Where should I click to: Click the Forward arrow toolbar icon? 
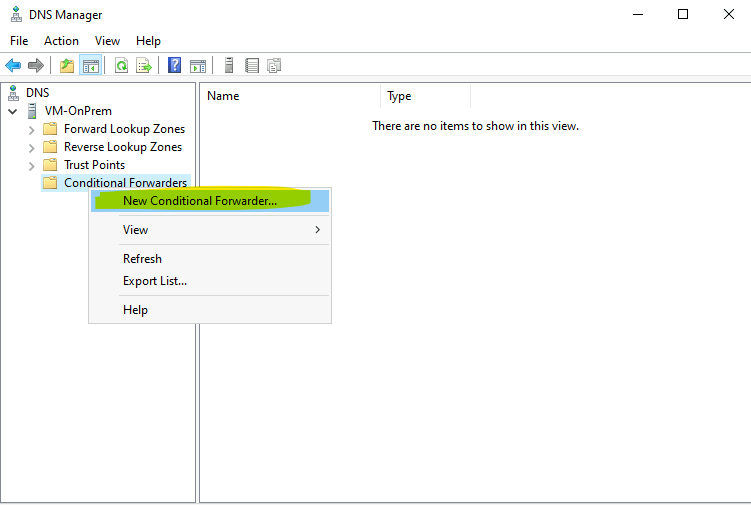(x=36, y=65)
